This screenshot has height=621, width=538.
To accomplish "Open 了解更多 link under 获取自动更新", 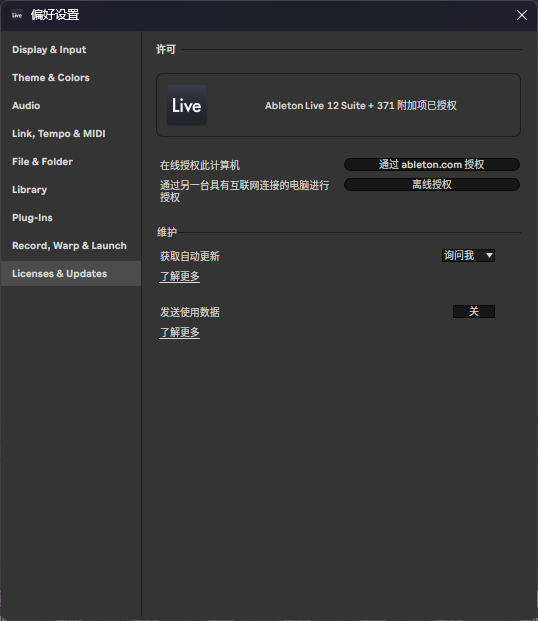I will [179, 276].
